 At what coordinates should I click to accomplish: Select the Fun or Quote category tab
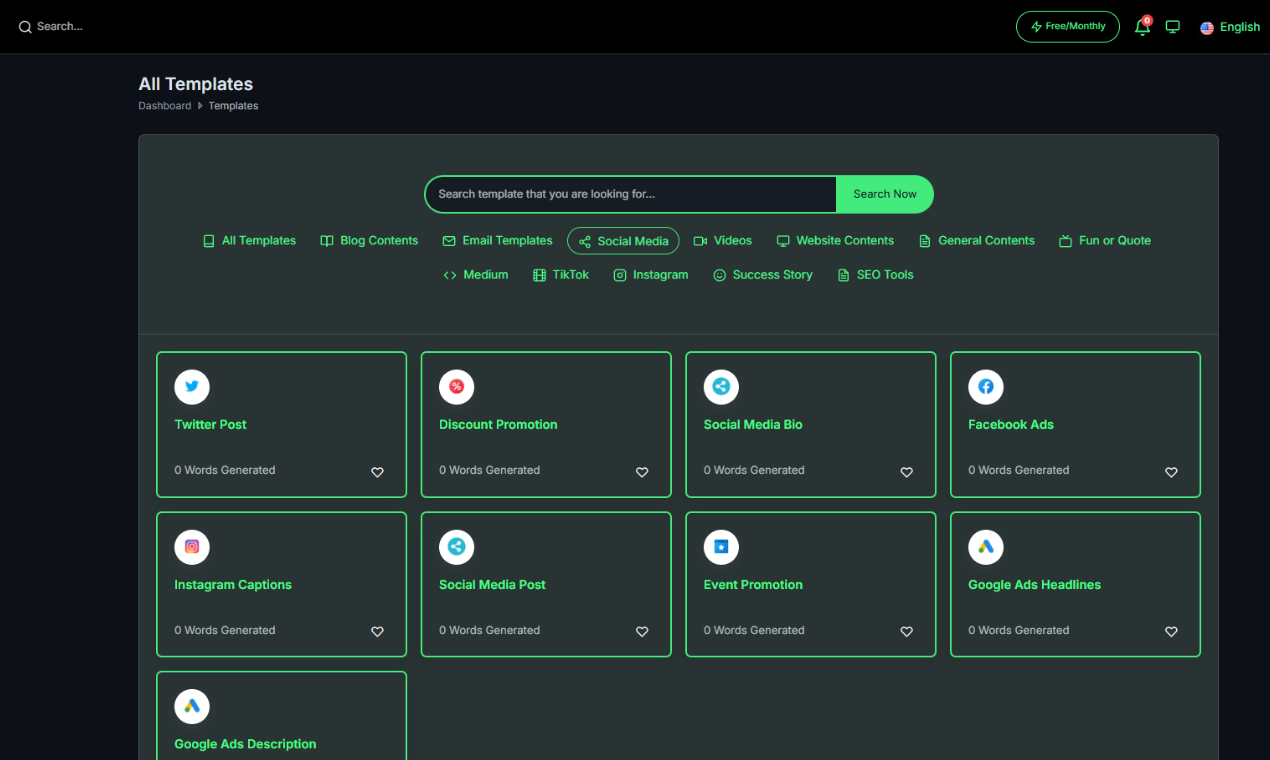click(x=1104, y=241)
